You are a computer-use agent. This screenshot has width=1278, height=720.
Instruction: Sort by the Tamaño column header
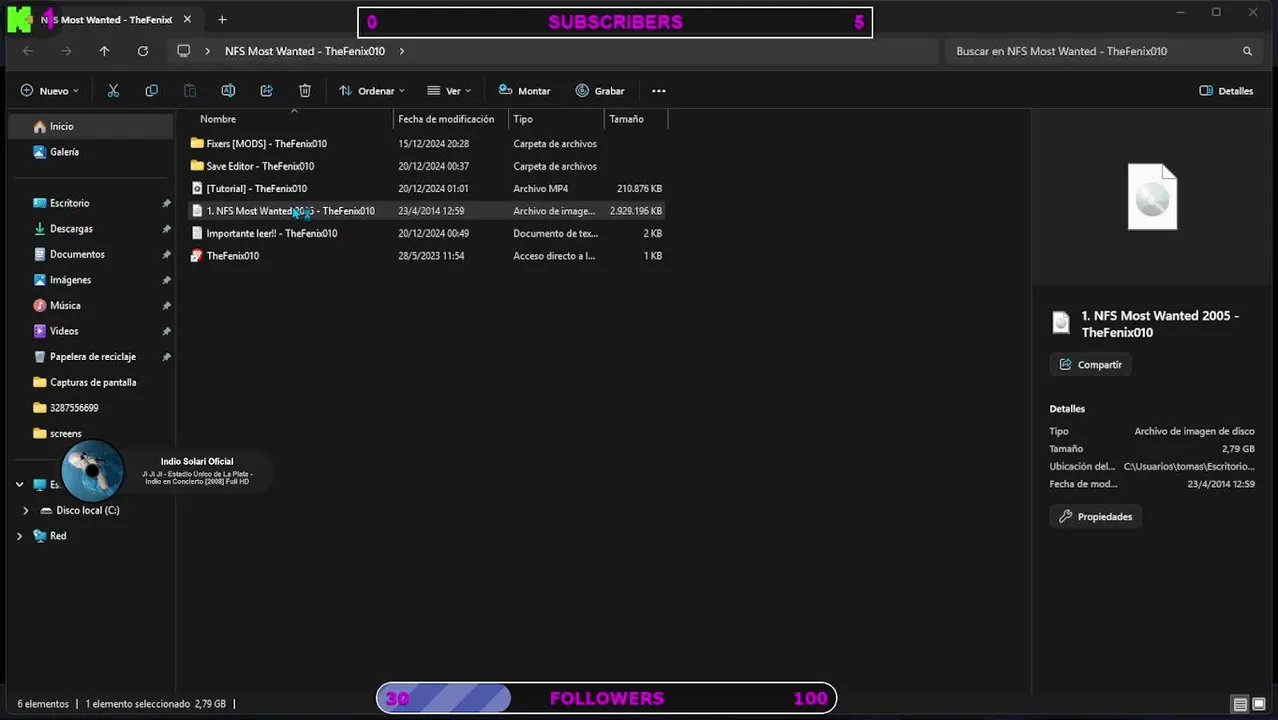[x=635, y=119]
